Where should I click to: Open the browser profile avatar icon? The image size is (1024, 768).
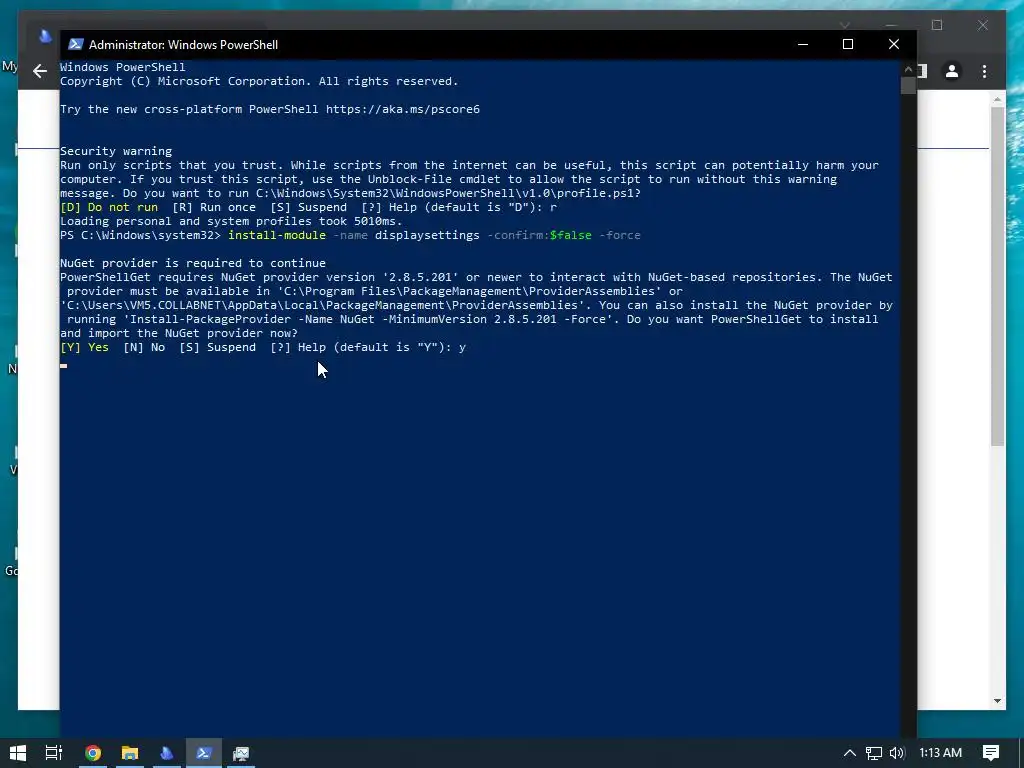952,71
